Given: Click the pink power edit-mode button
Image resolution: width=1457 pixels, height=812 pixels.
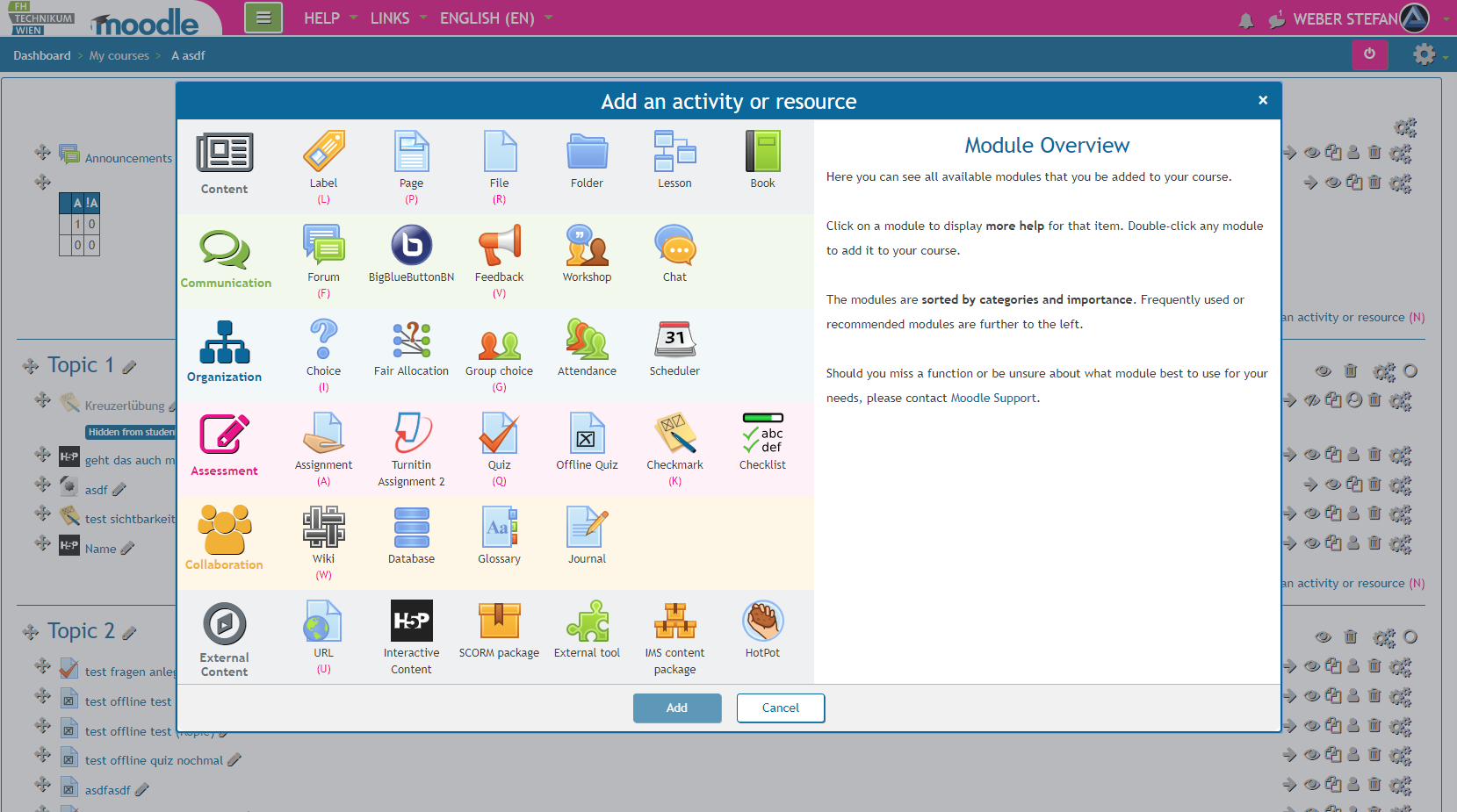Looking at the screenshot, I should (1370, 54).
